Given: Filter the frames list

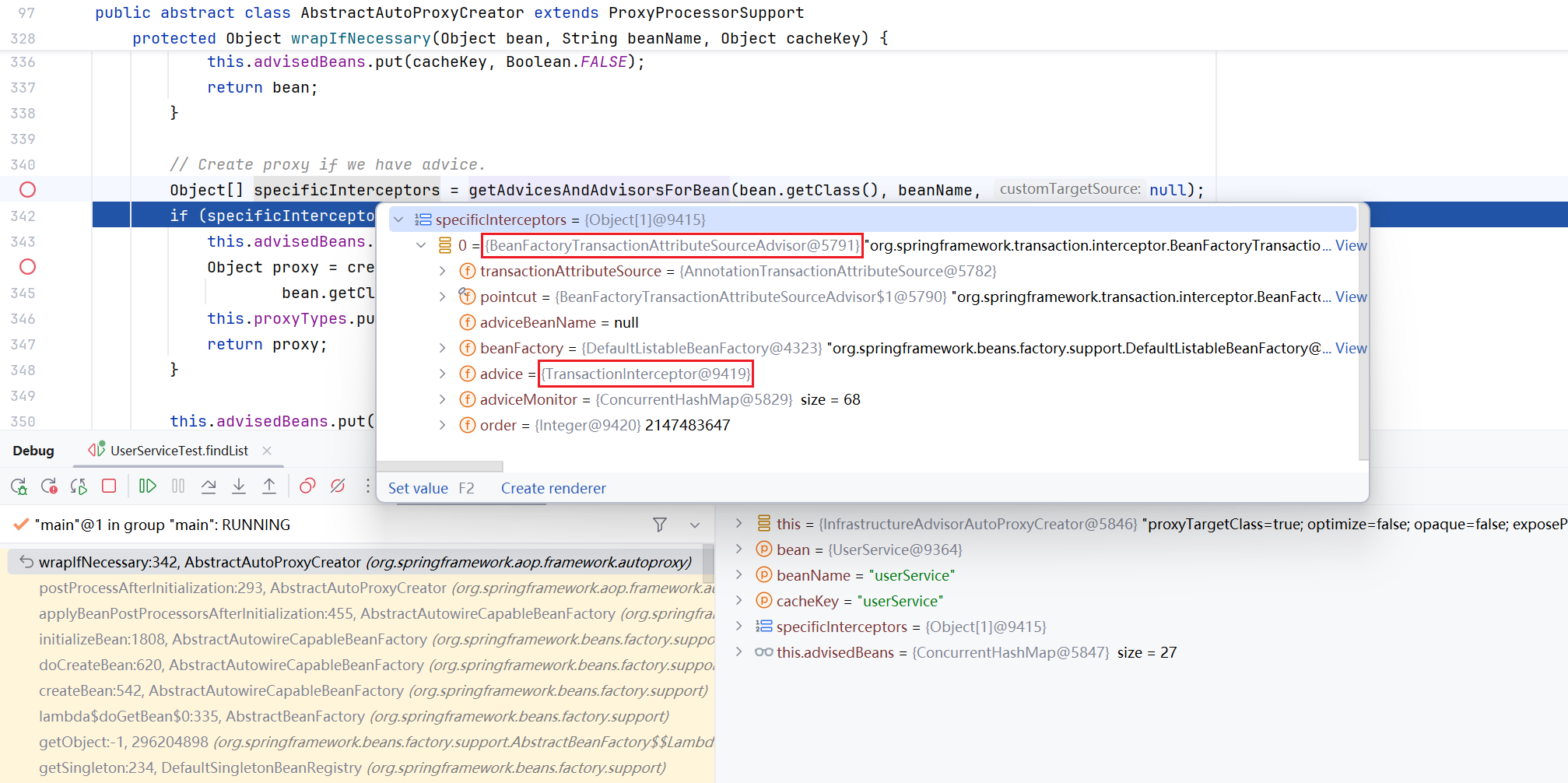Looking at the screenshot, I should coord(660,525).
